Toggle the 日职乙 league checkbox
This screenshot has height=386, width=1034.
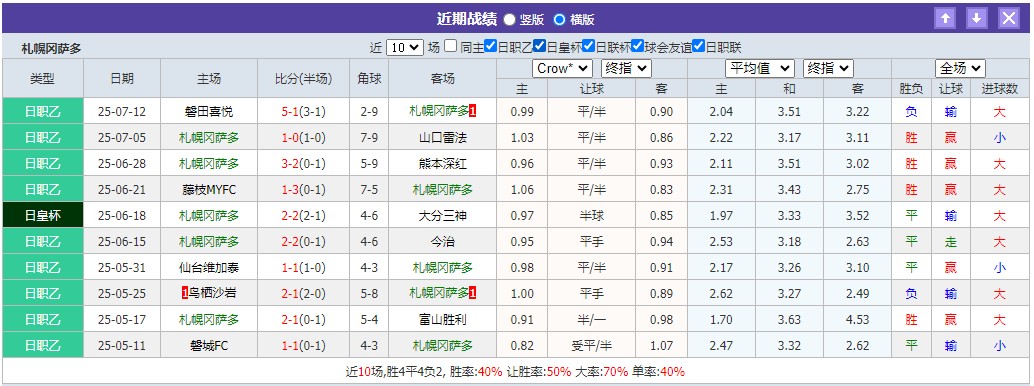click(x=490, y=46)
